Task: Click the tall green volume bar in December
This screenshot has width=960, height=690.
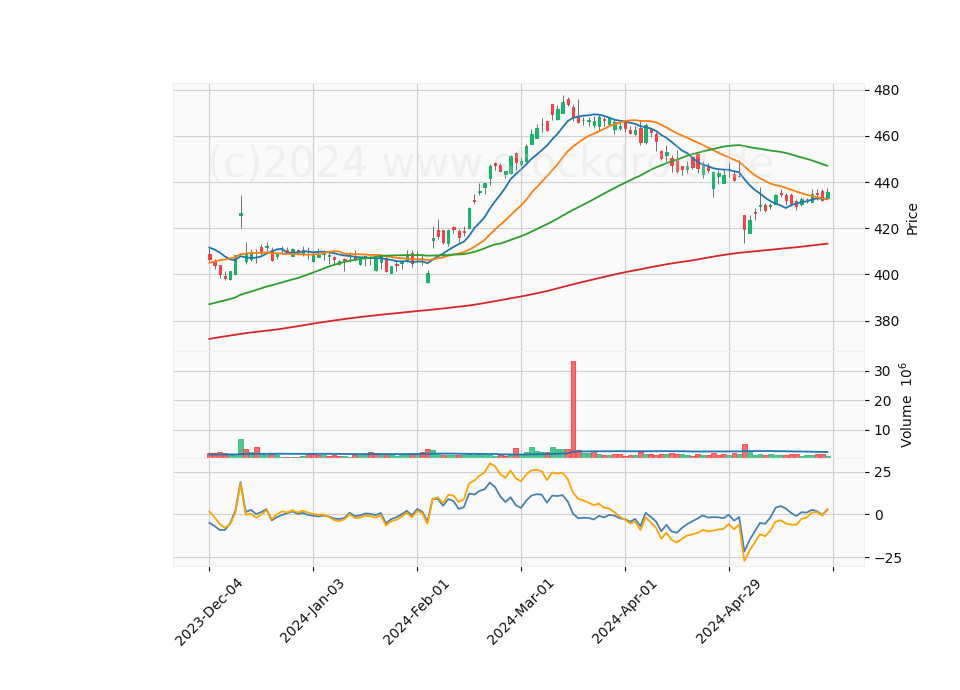Action: click(241, 448)
